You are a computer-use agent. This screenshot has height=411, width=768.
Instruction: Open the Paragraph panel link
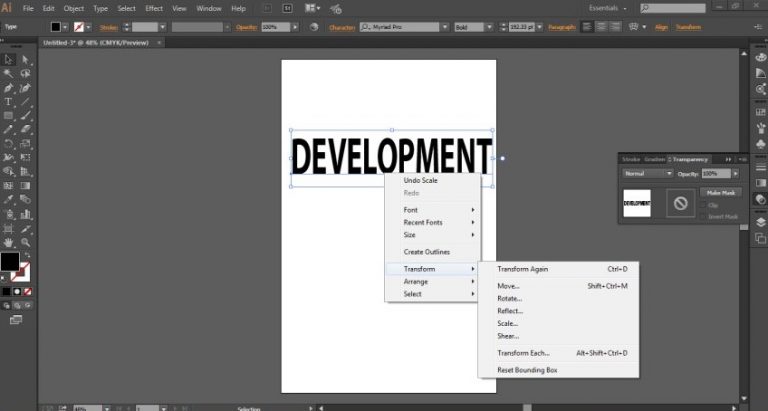[562, 27]
